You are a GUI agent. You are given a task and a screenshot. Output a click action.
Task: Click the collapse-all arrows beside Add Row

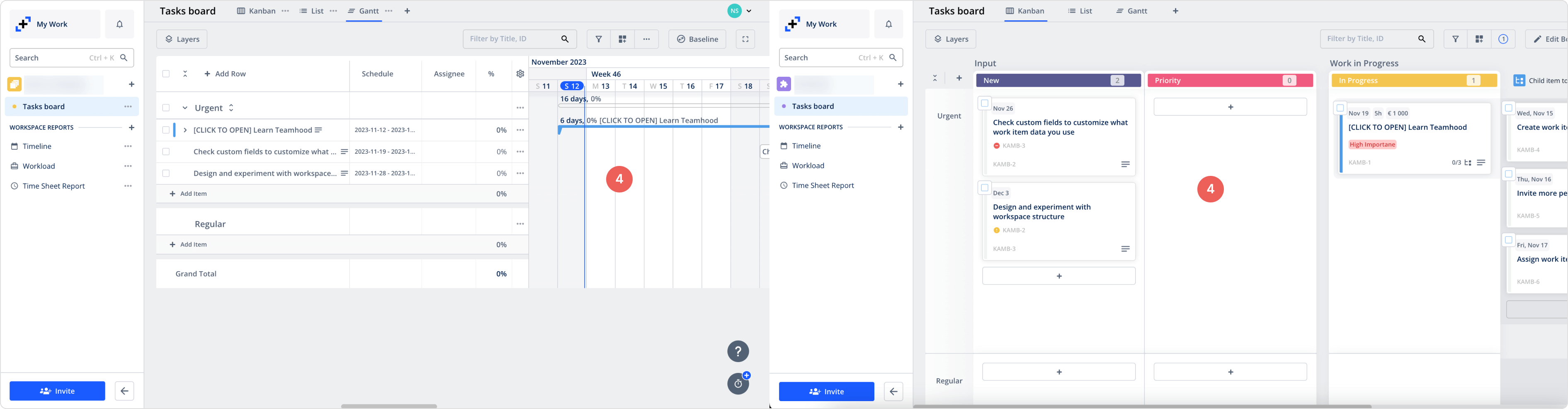coord(185,74)
